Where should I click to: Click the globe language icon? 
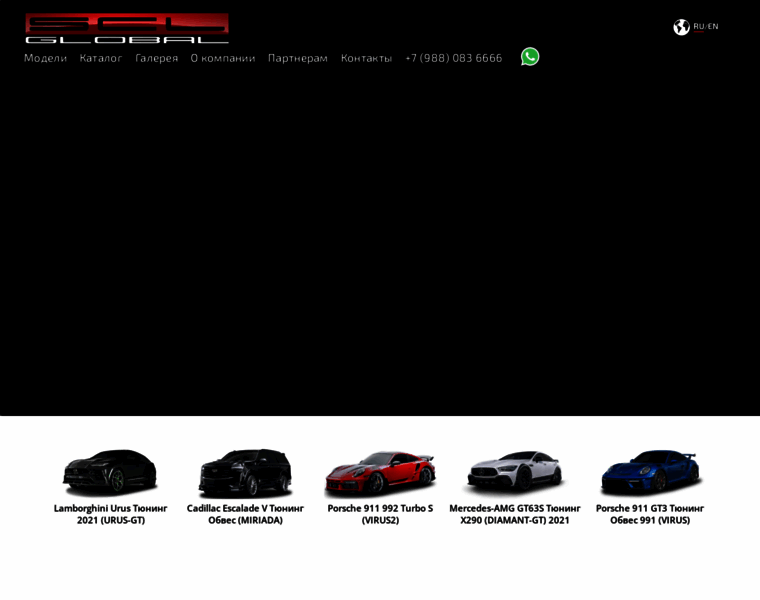click(x=681, y=27)
